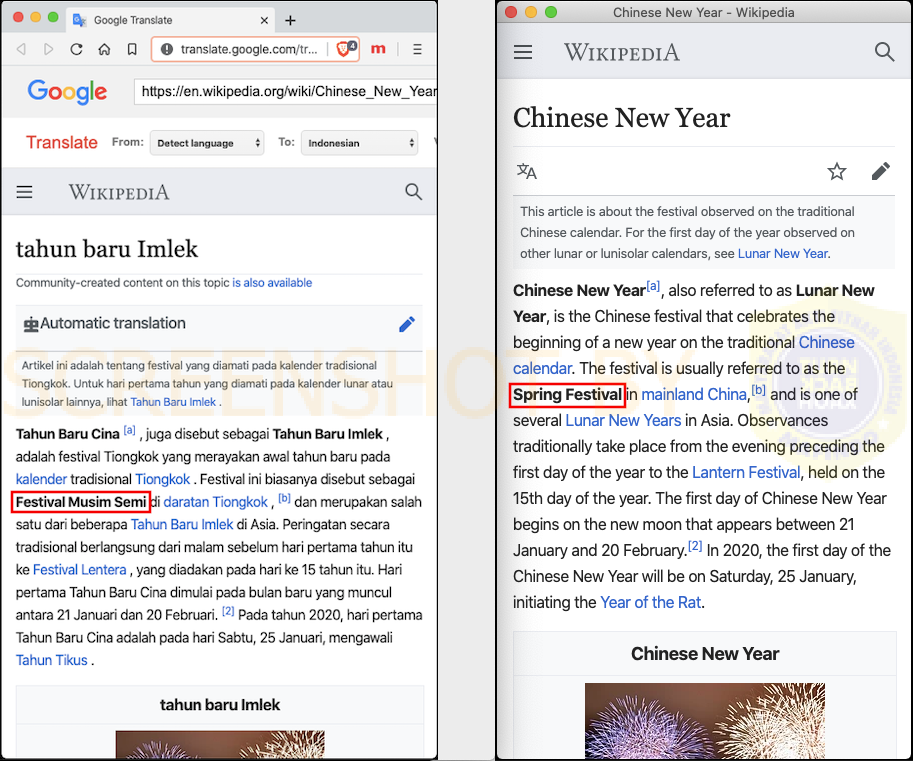Open the 'Tahun Baru Imlek' hatnote link
This screenshot has width=913, height=761.
click(173, 402)
